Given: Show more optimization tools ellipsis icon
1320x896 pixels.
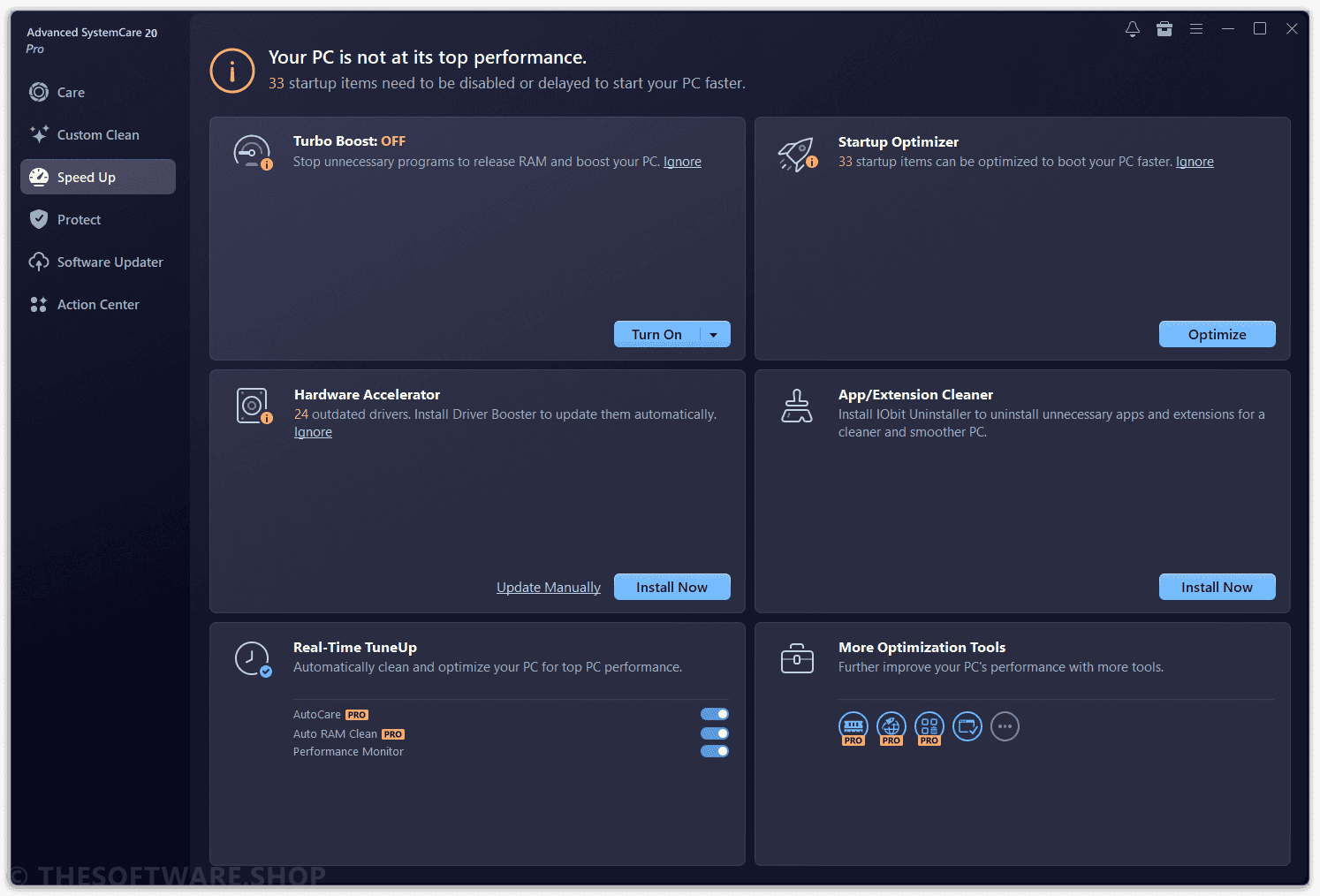Looking at the screenshot, I should (x=1005, y=726).
